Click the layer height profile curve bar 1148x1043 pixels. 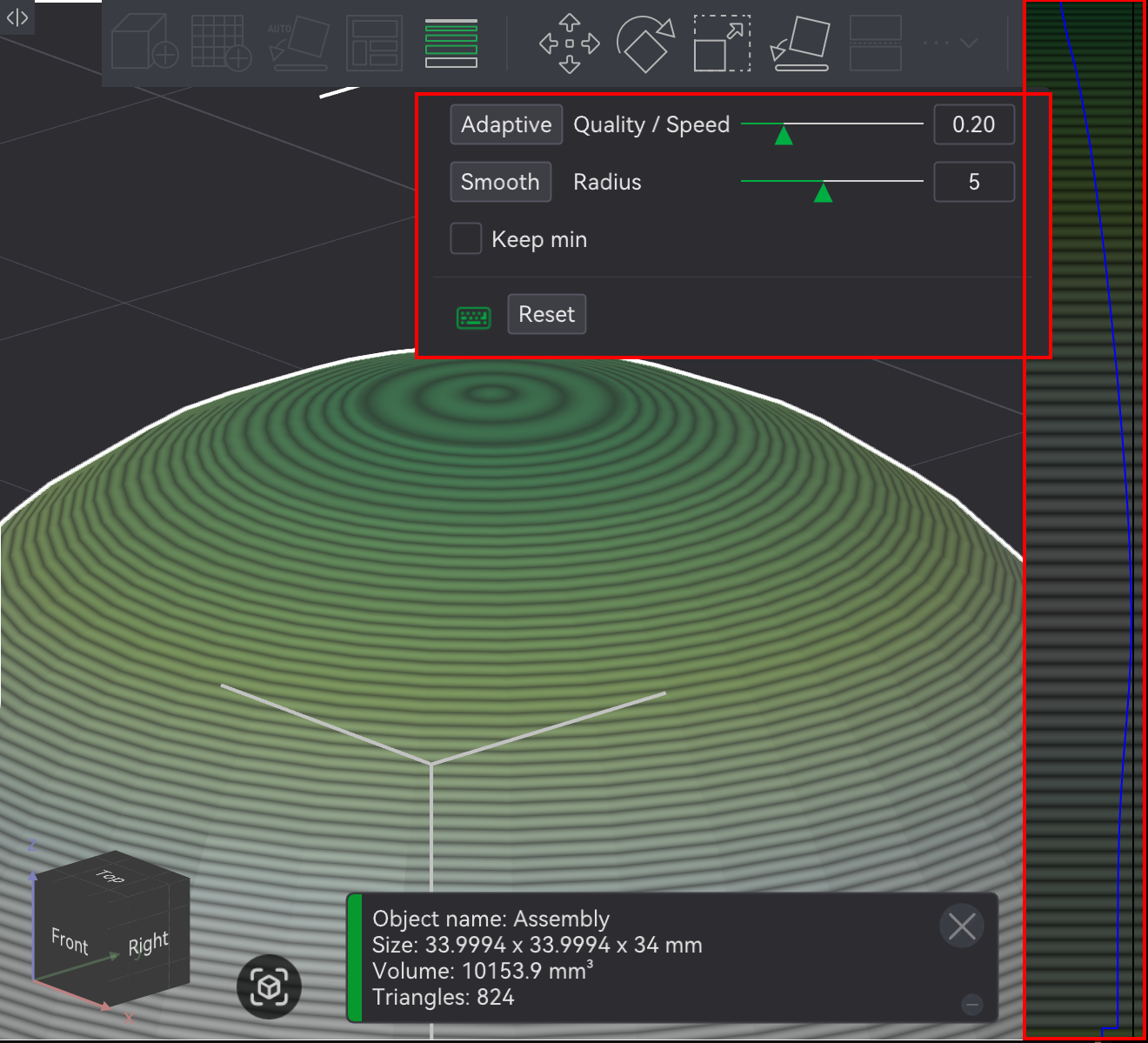coord(1084,520)
